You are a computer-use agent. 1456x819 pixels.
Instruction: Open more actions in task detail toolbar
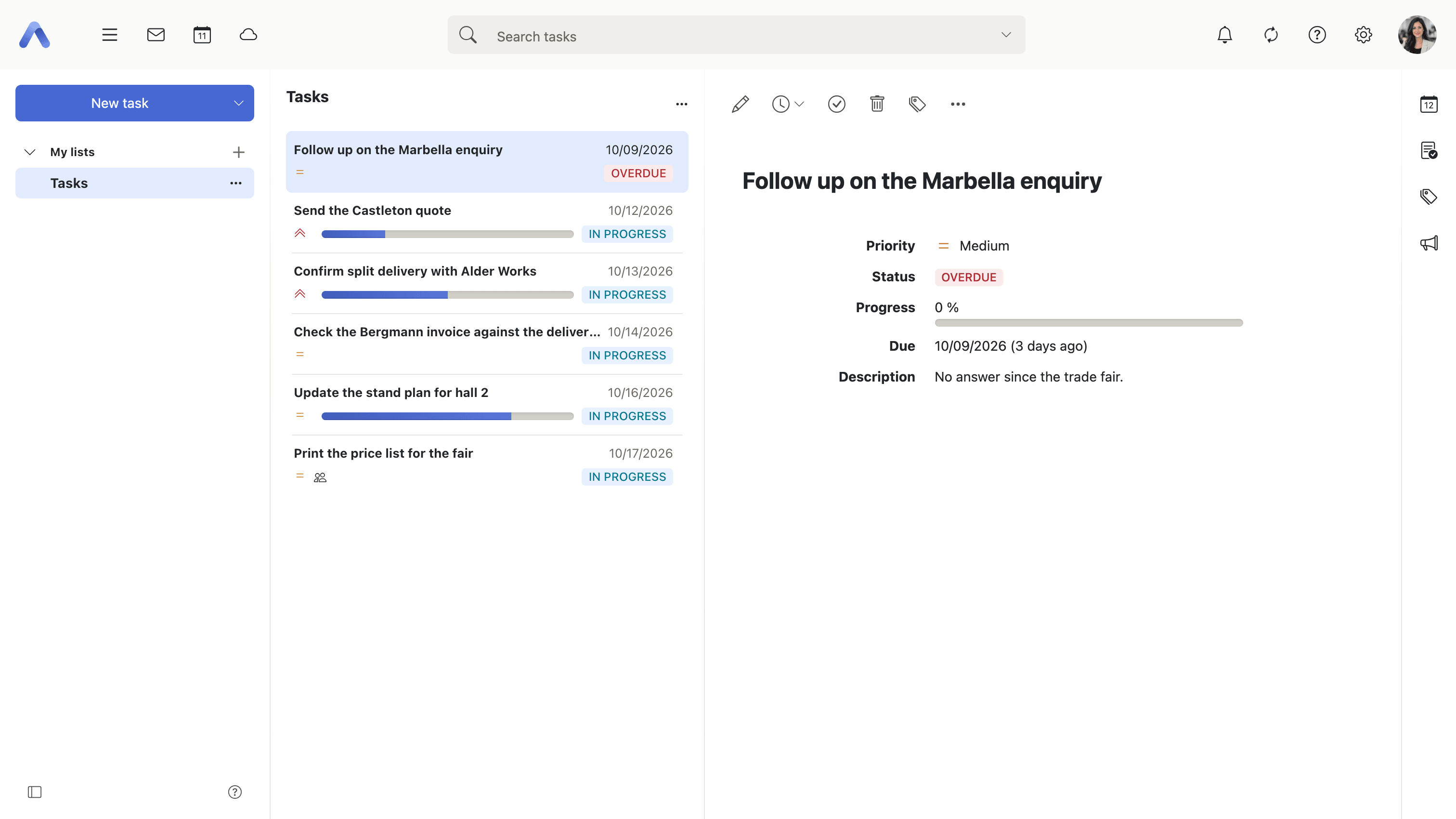click(958, 104)
